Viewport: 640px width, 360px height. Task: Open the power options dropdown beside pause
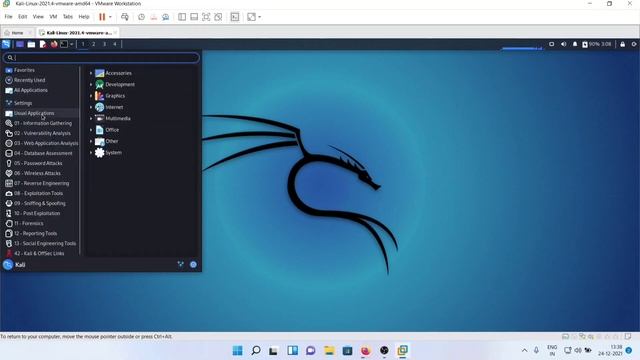(110, 17)
